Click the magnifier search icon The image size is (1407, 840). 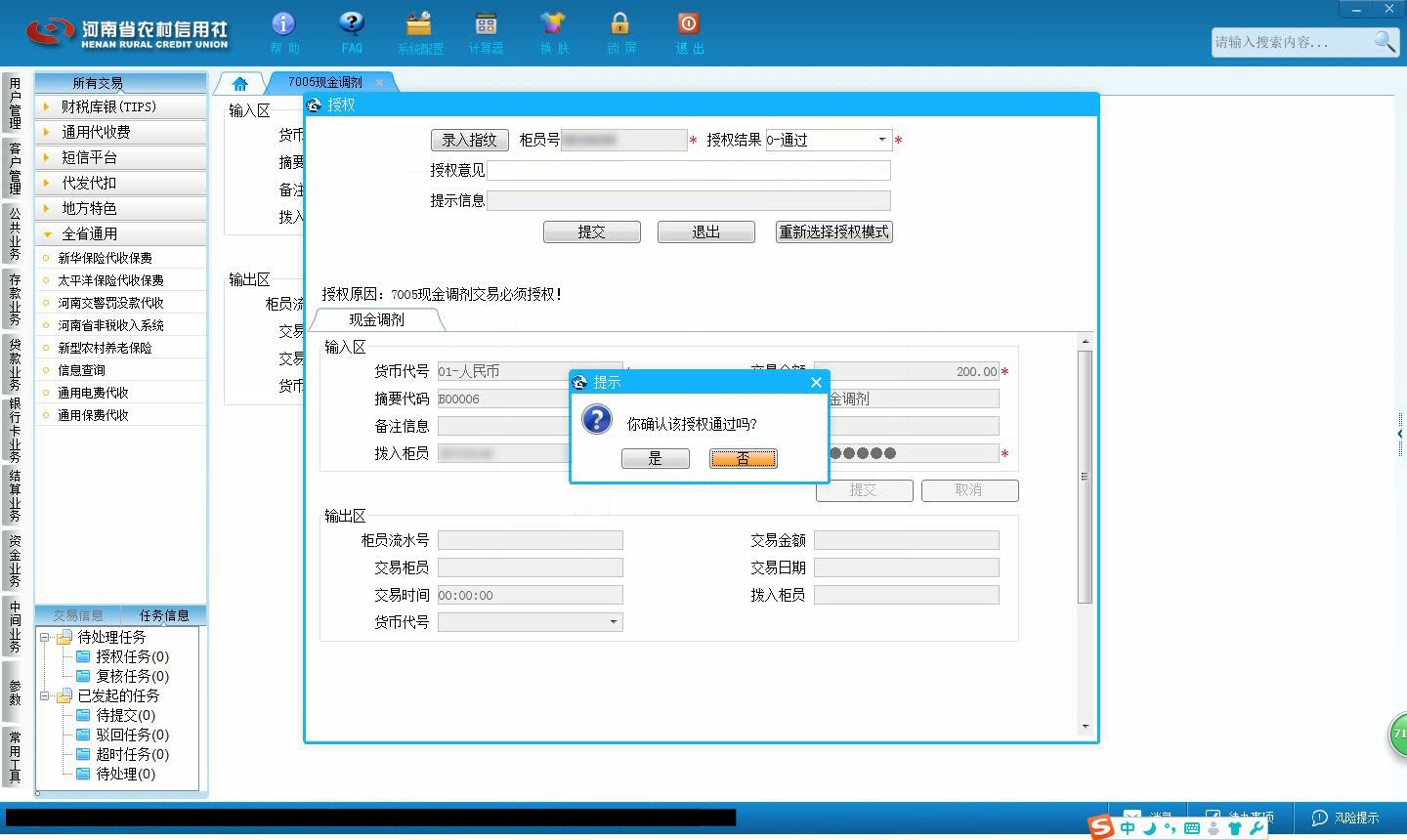pos(1385,41)
